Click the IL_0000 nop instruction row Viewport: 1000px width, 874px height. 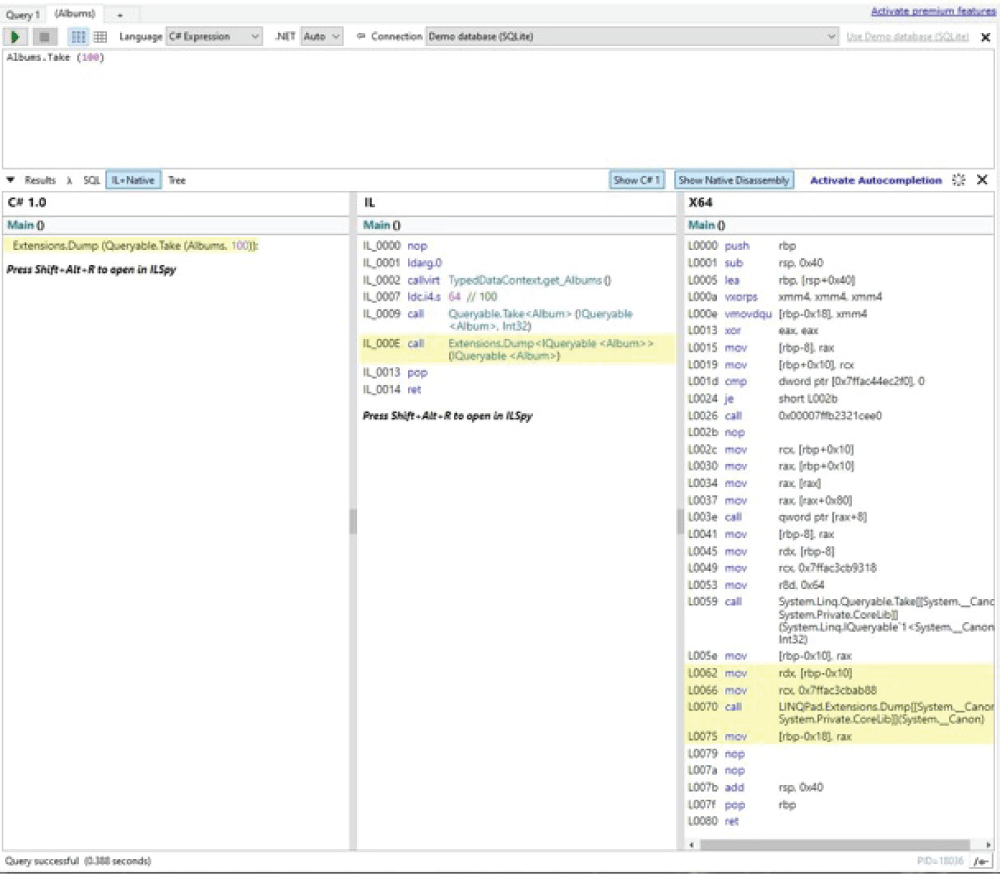pos(395,246)
